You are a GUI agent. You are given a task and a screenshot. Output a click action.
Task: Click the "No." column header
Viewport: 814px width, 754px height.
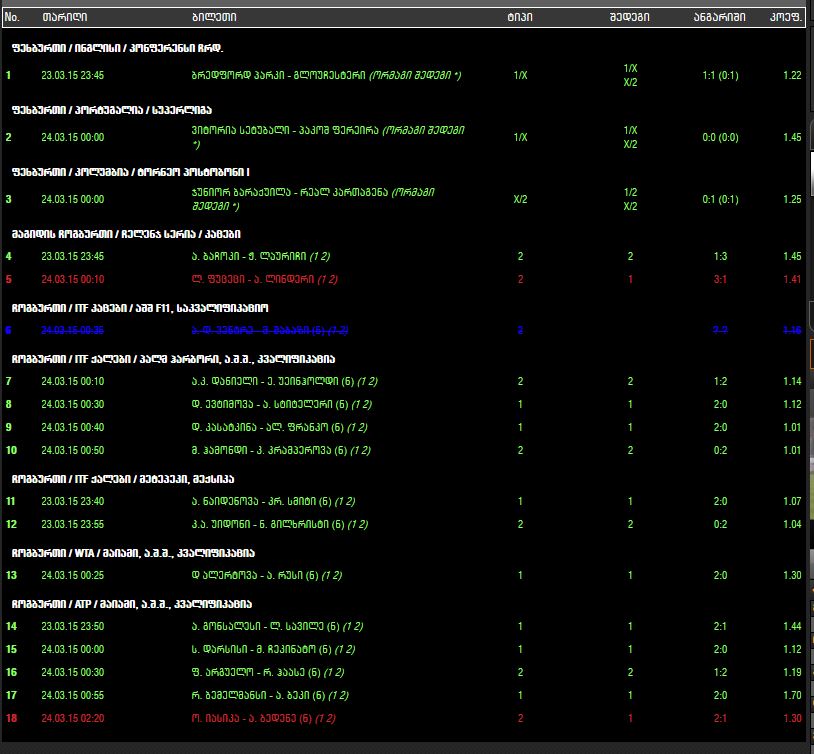coord(12,18)
